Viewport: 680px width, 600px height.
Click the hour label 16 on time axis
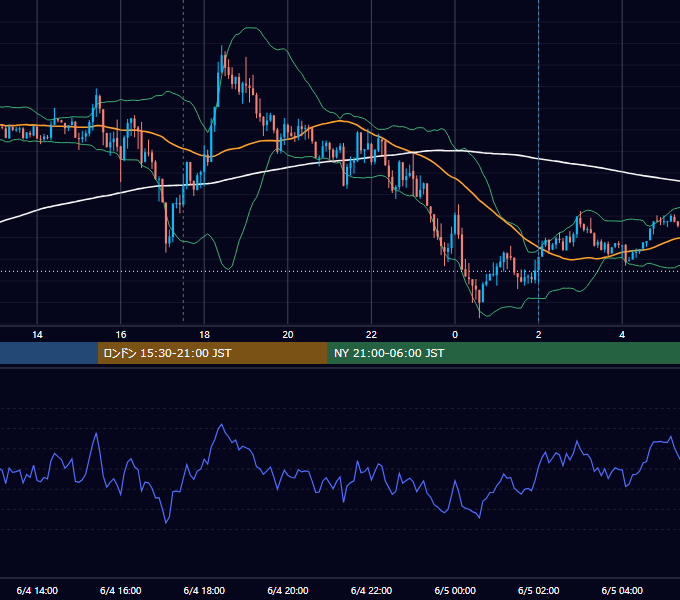click(121, 335)
